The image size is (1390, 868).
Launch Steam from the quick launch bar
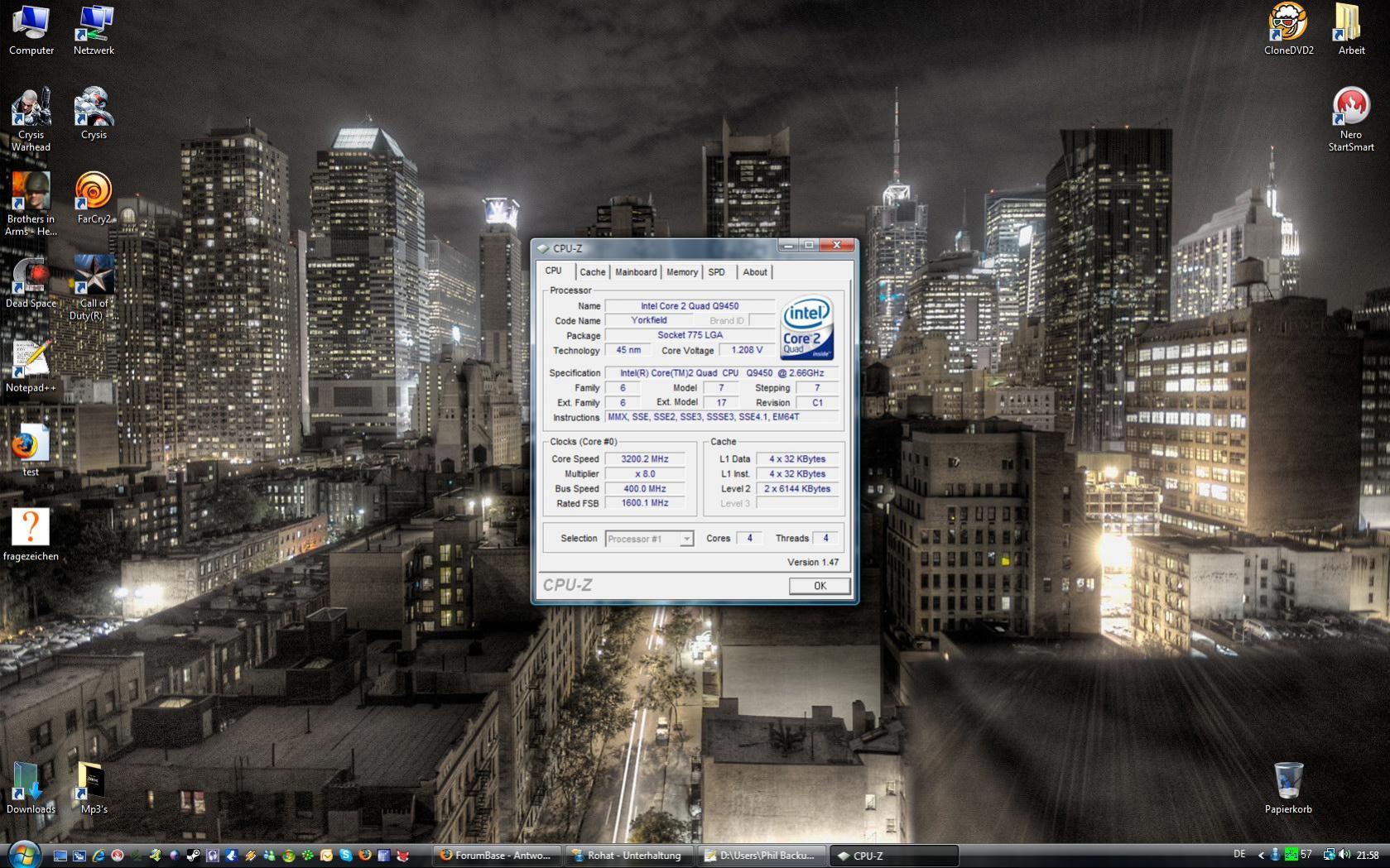[193, 856]
